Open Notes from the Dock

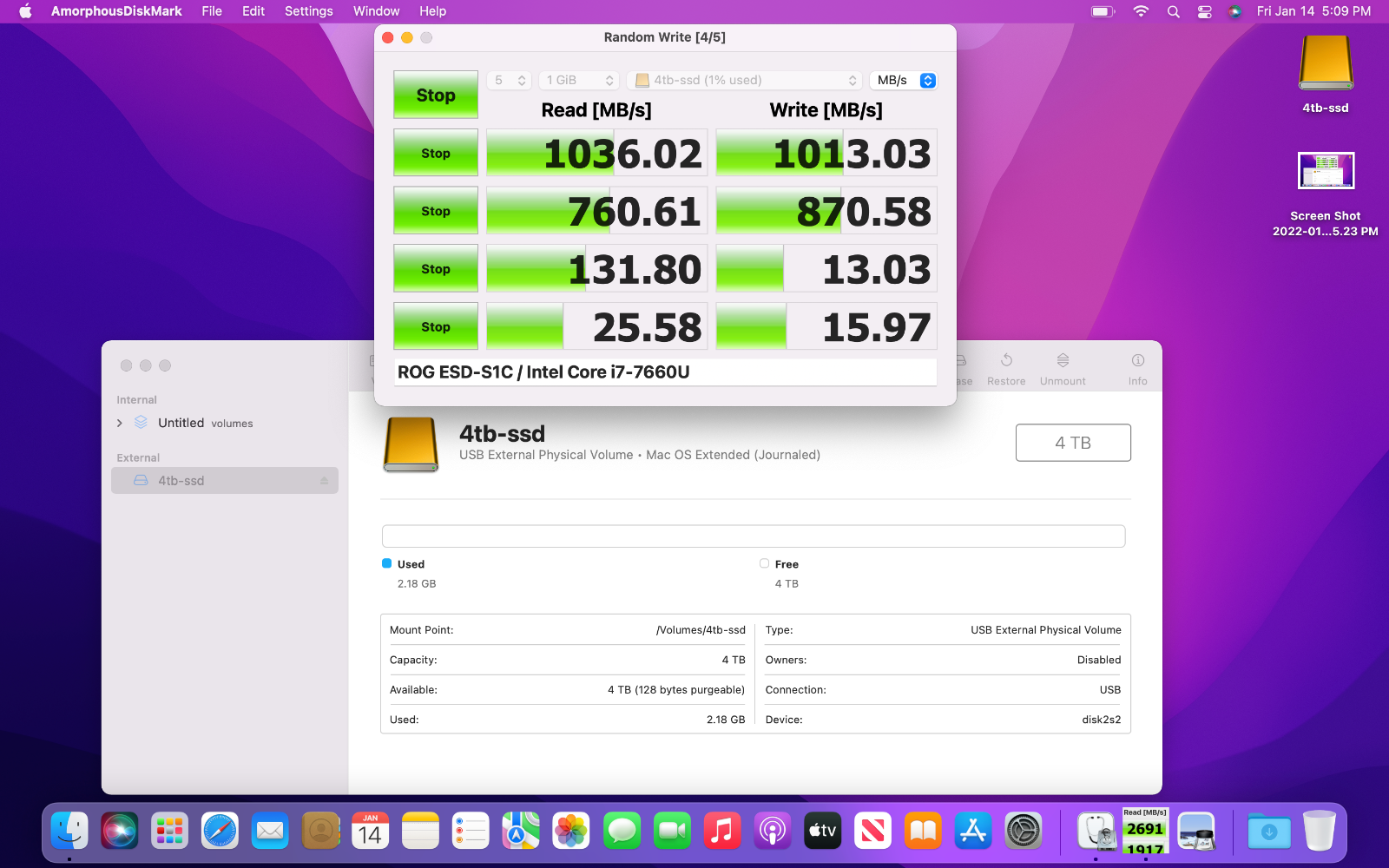point(421,832)
